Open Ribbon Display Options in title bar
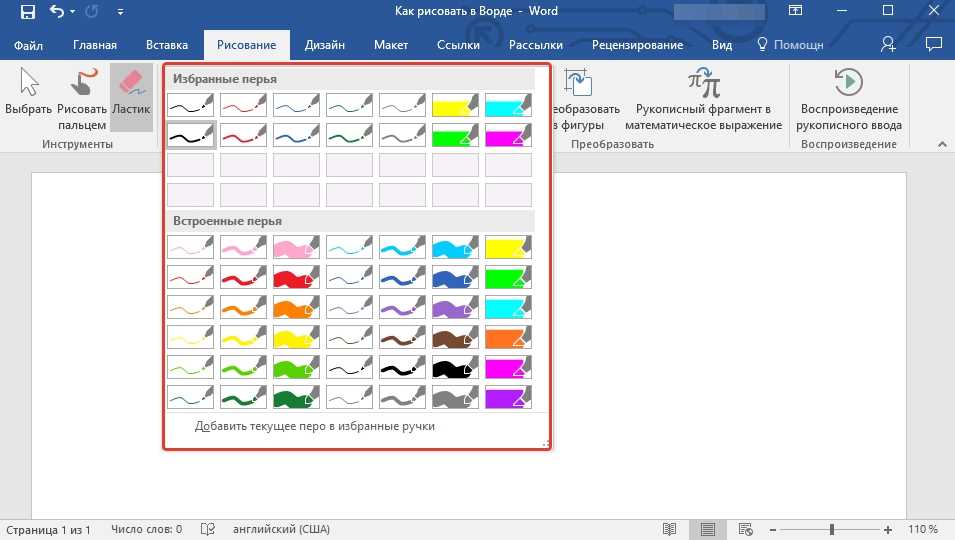 [x=796, y=12]
